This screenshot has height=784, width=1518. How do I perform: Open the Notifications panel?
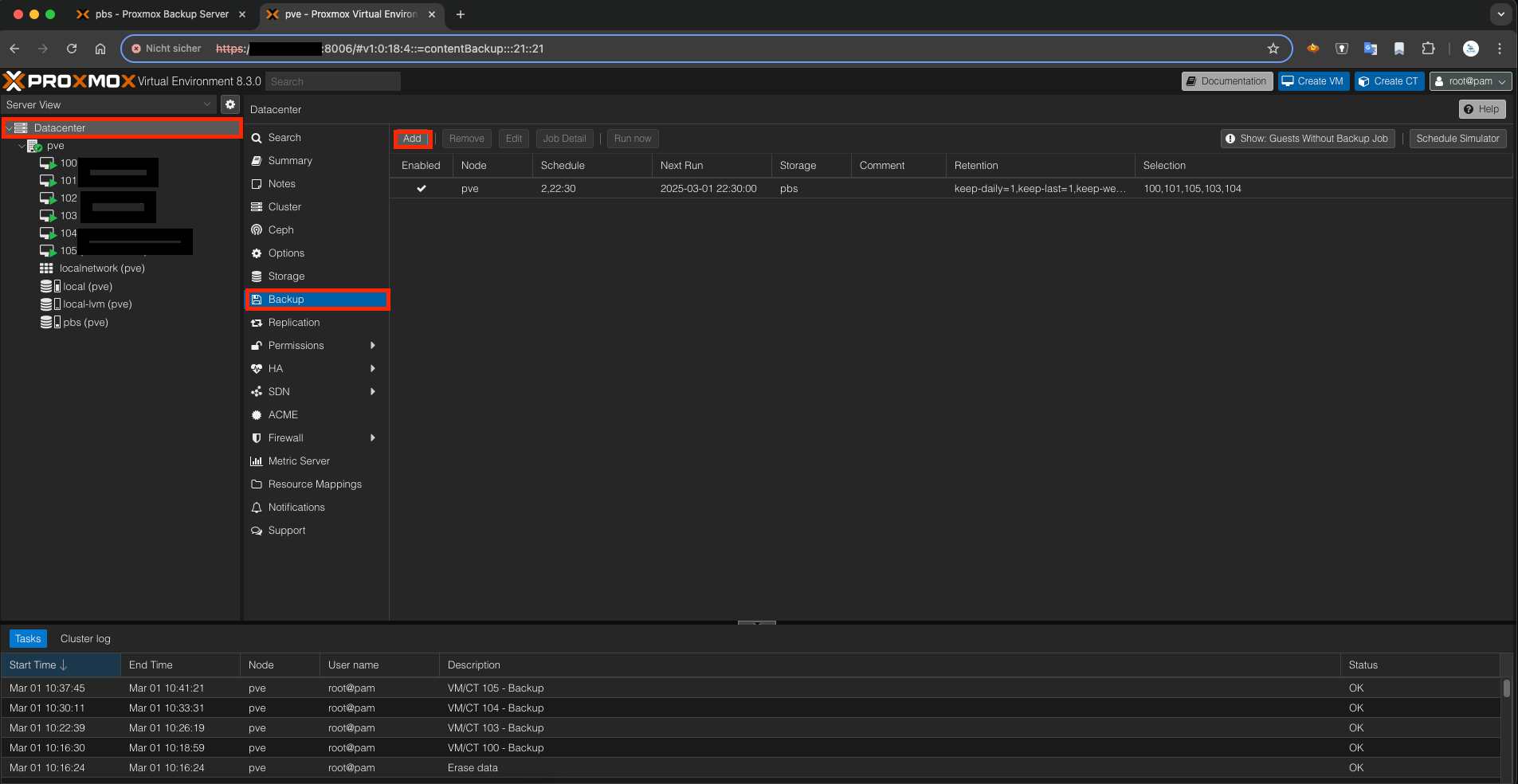click(x=296, y=507)
